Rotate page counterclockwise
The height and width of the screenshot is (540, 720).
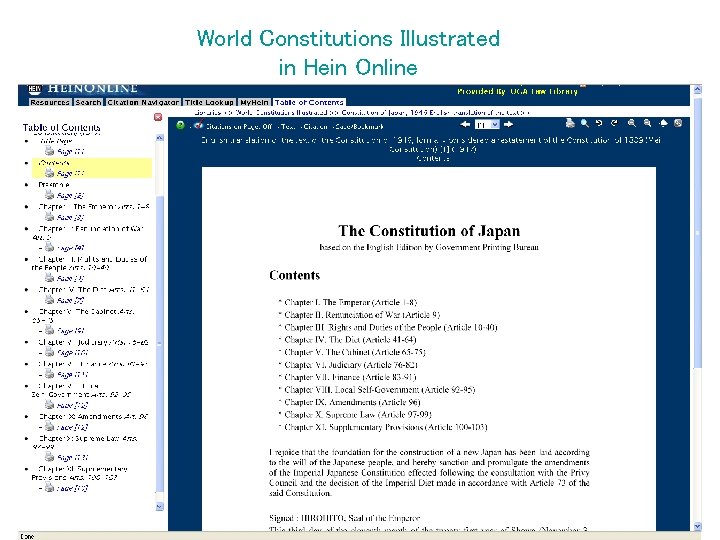[599, 123]
